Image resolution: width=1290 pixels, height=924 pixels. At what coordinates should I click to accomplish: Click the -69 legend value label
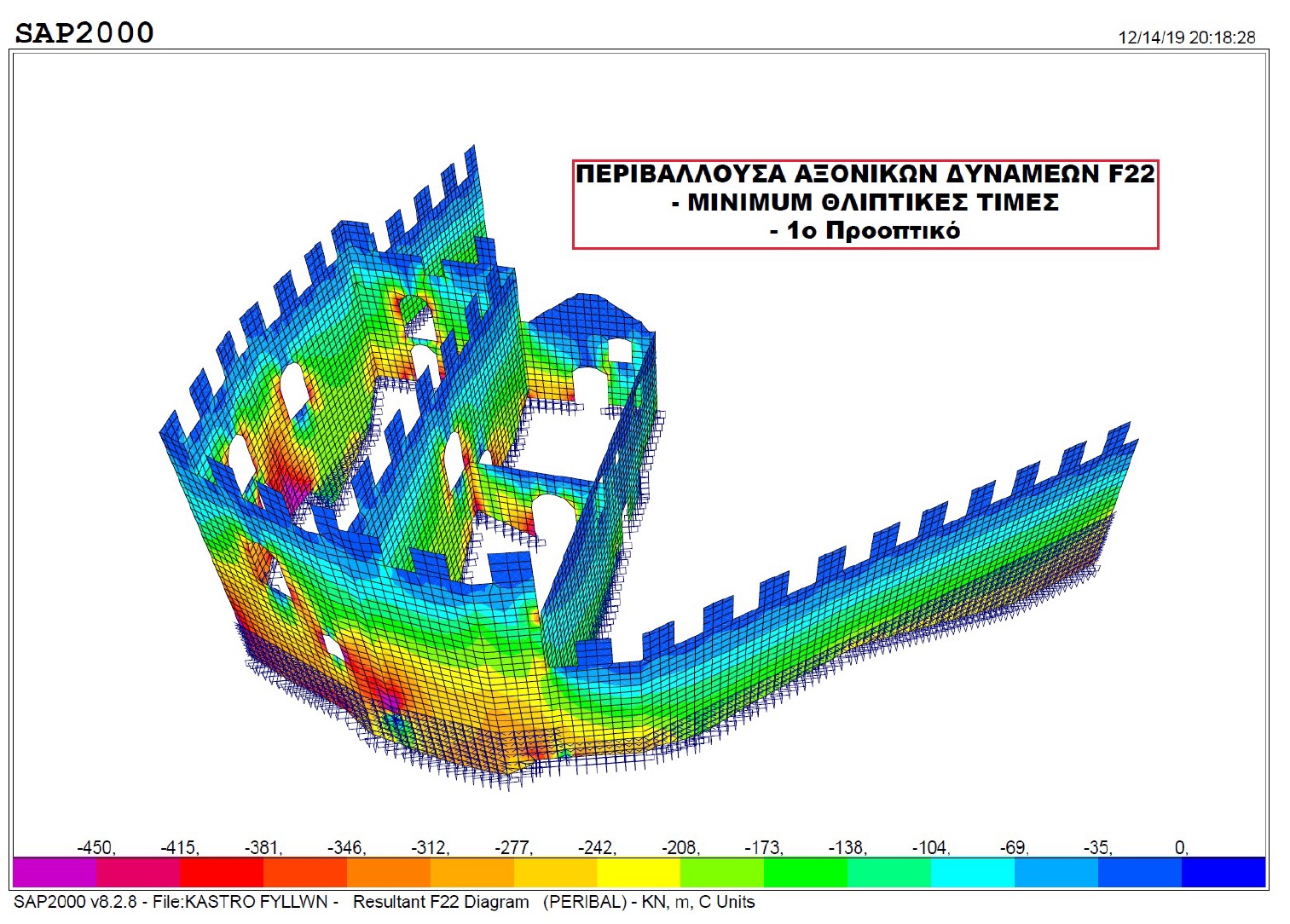1014,847
